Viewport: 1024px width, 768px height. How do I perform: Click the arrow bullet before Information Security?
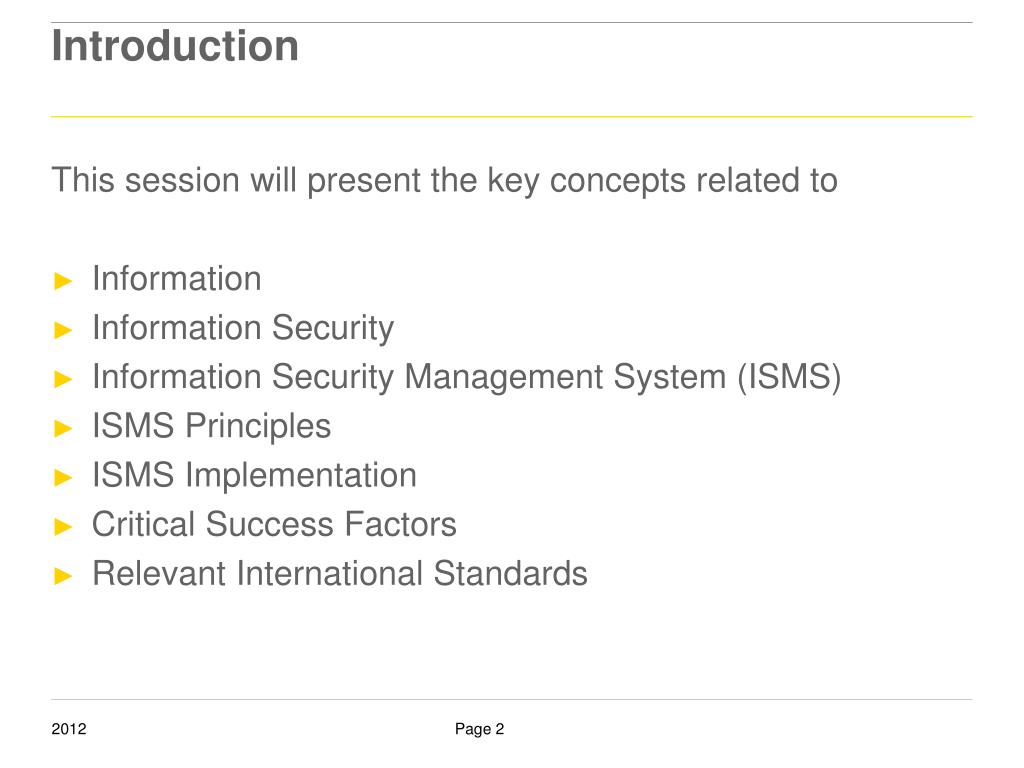[63, 330]
